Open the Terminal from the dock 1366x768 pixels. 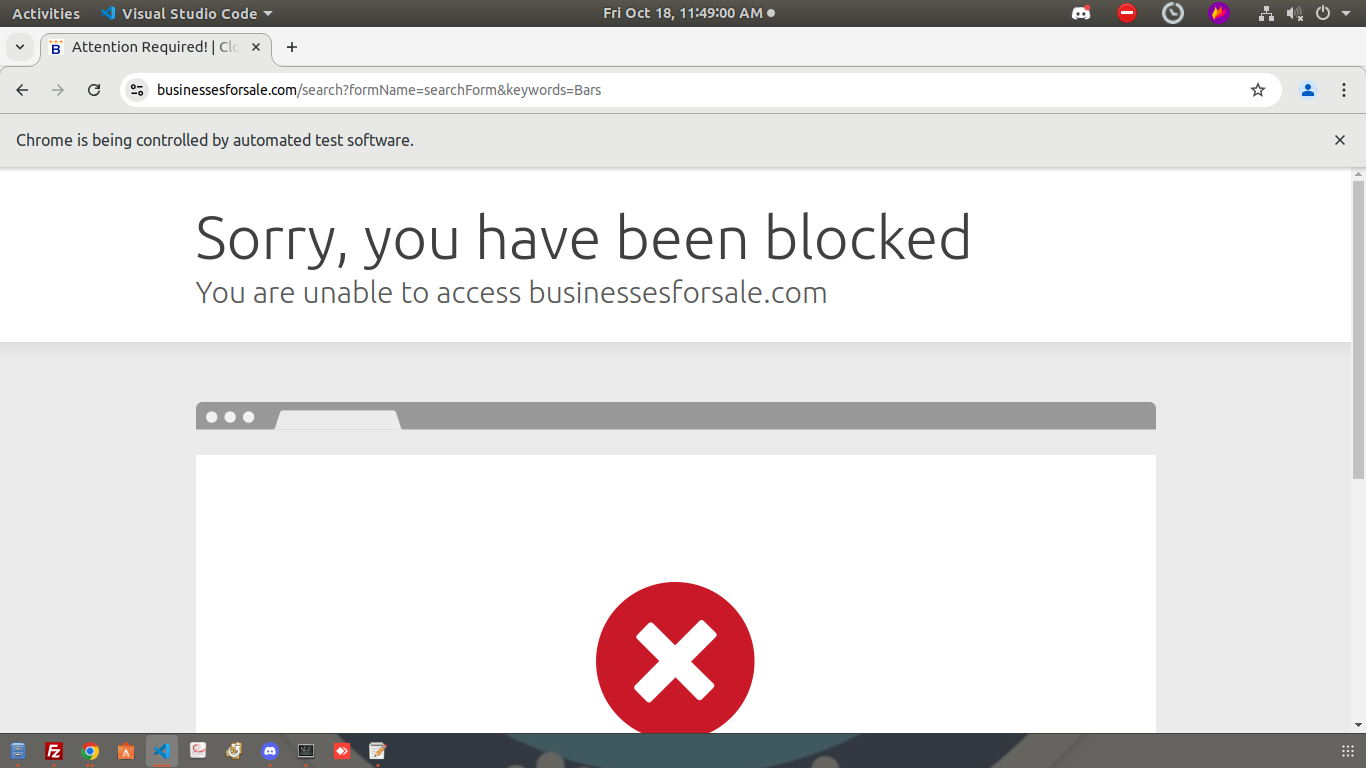click(306, 751)
